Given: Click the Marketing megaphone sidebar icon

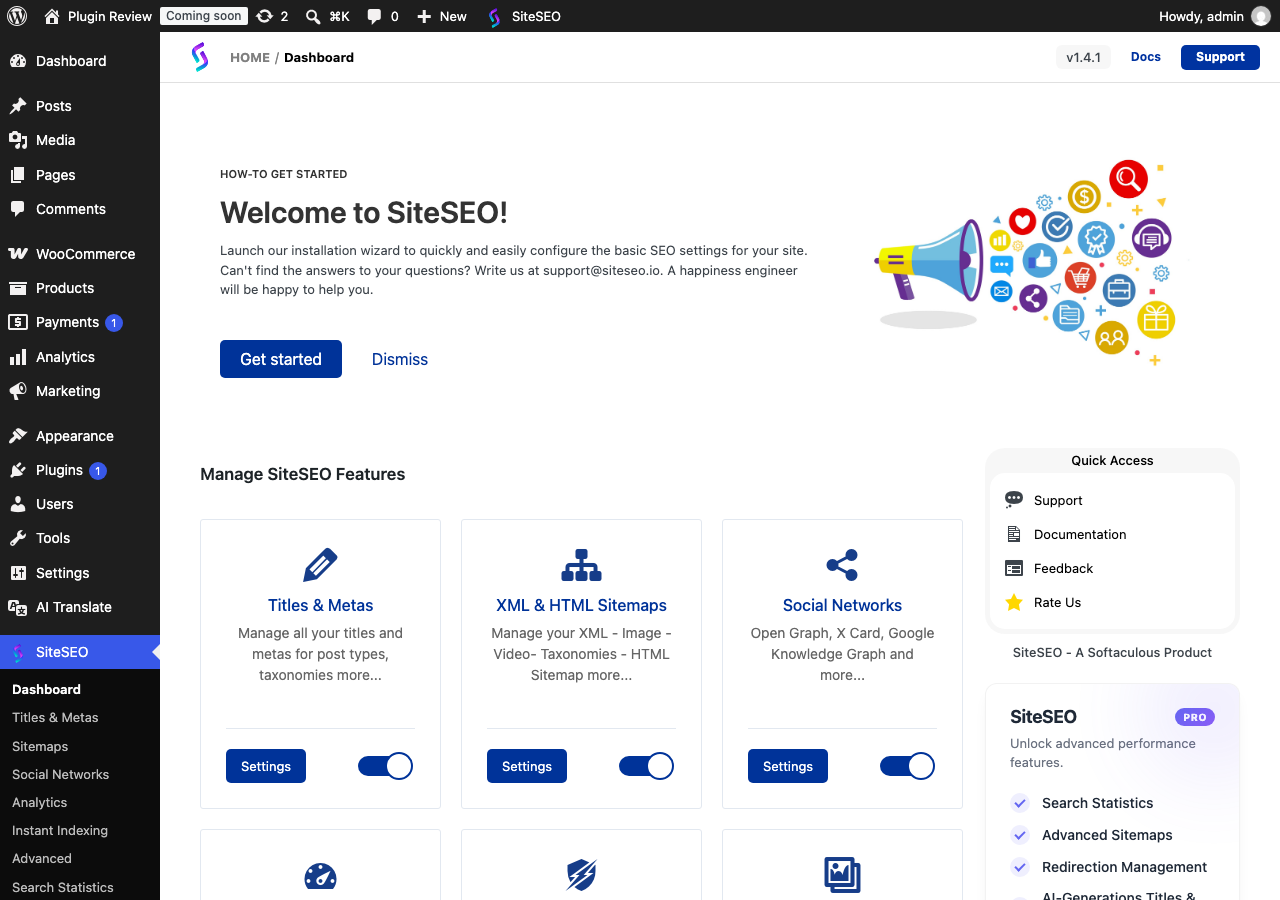Looking at the screenshot, I should [x=18, y=391].
